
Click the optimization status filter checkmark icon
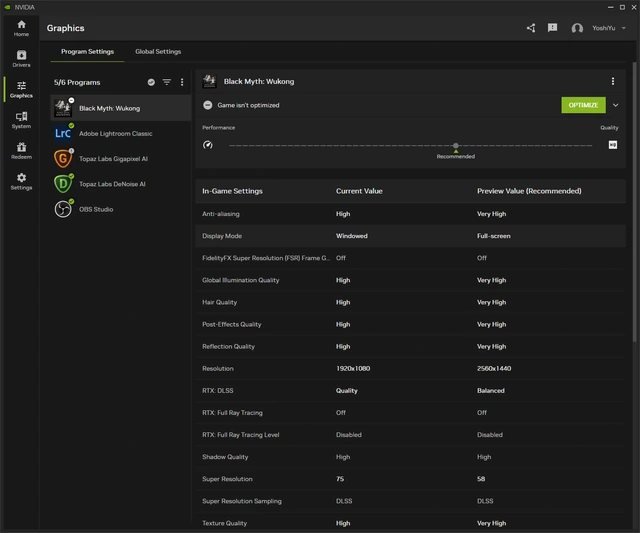point(151,82)
